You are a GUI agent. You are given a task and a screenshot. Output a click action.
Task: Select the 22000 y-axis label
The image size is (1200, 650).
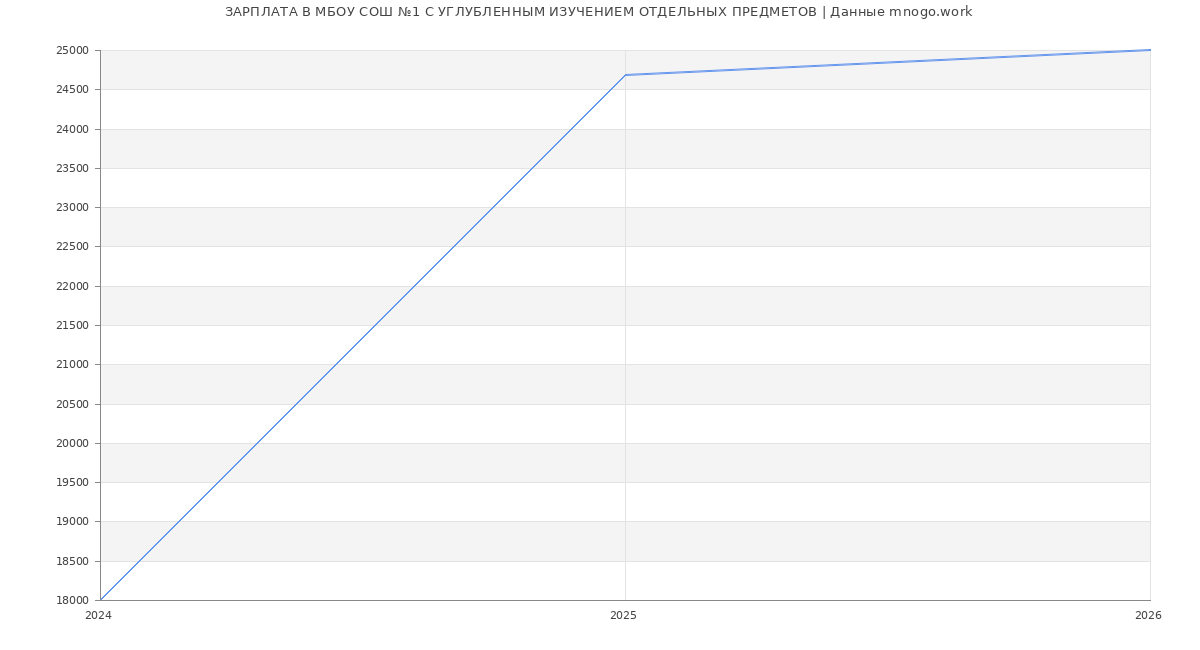72,287
